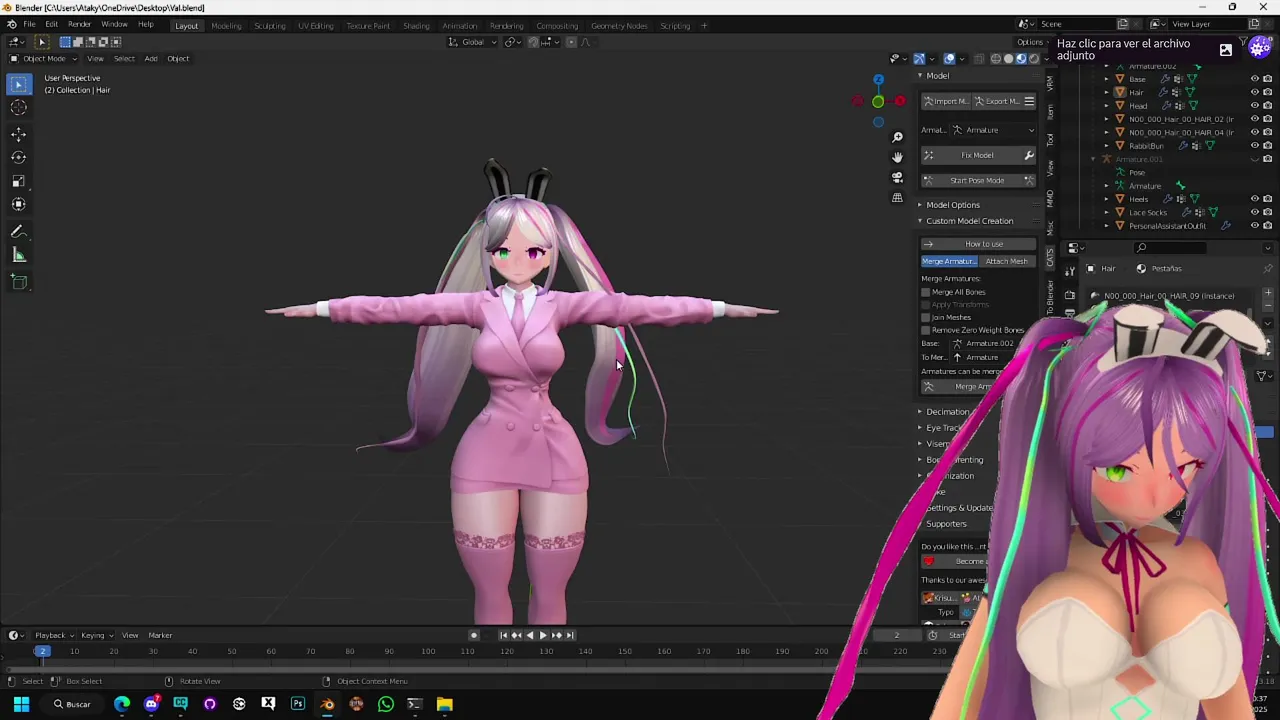The height and width of the screenshot is (720, 1280).
Task: Select the Attach Mesh option
Action: 1006,261
